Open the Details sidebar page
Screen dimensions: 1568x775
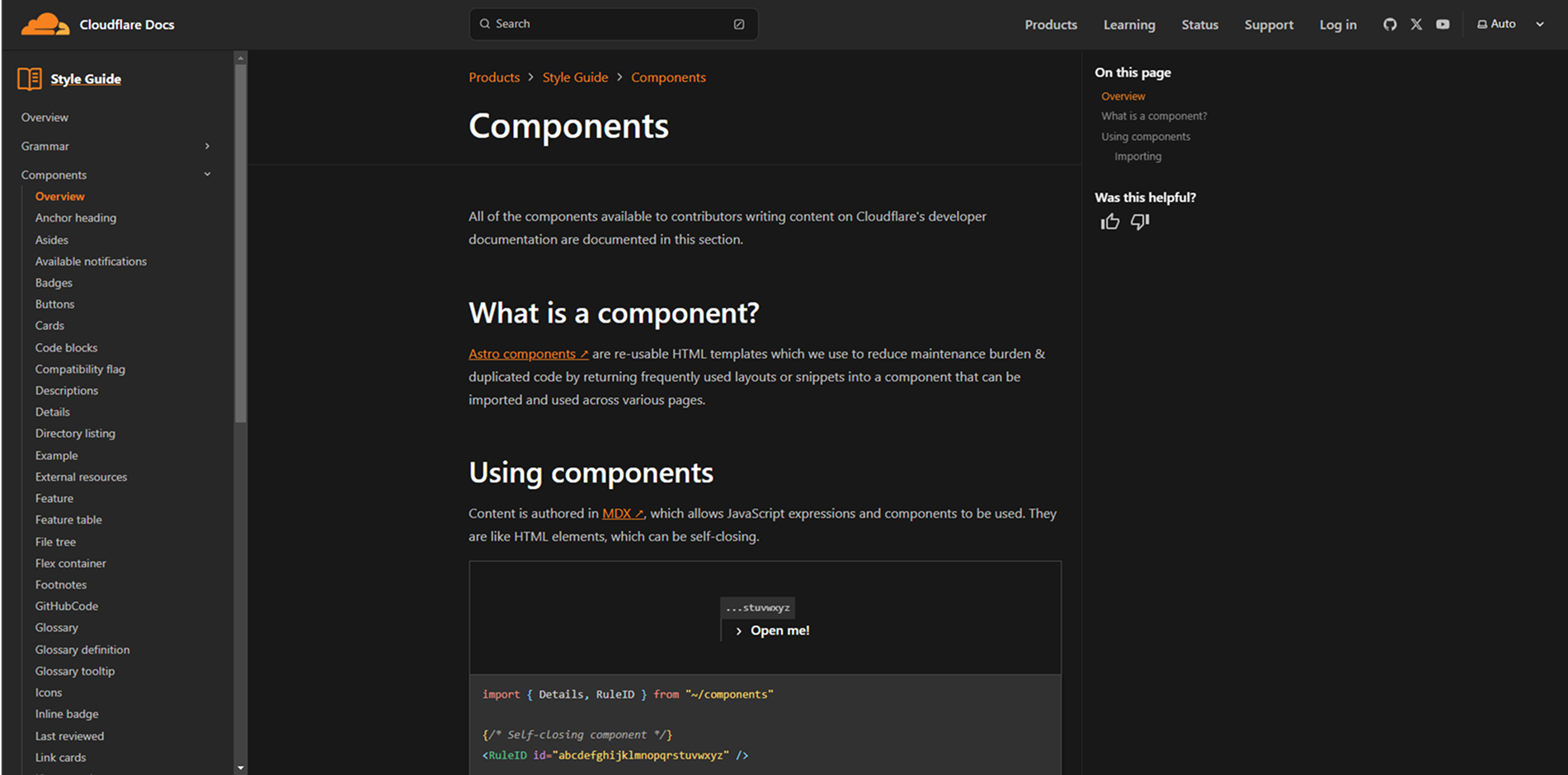52,412
